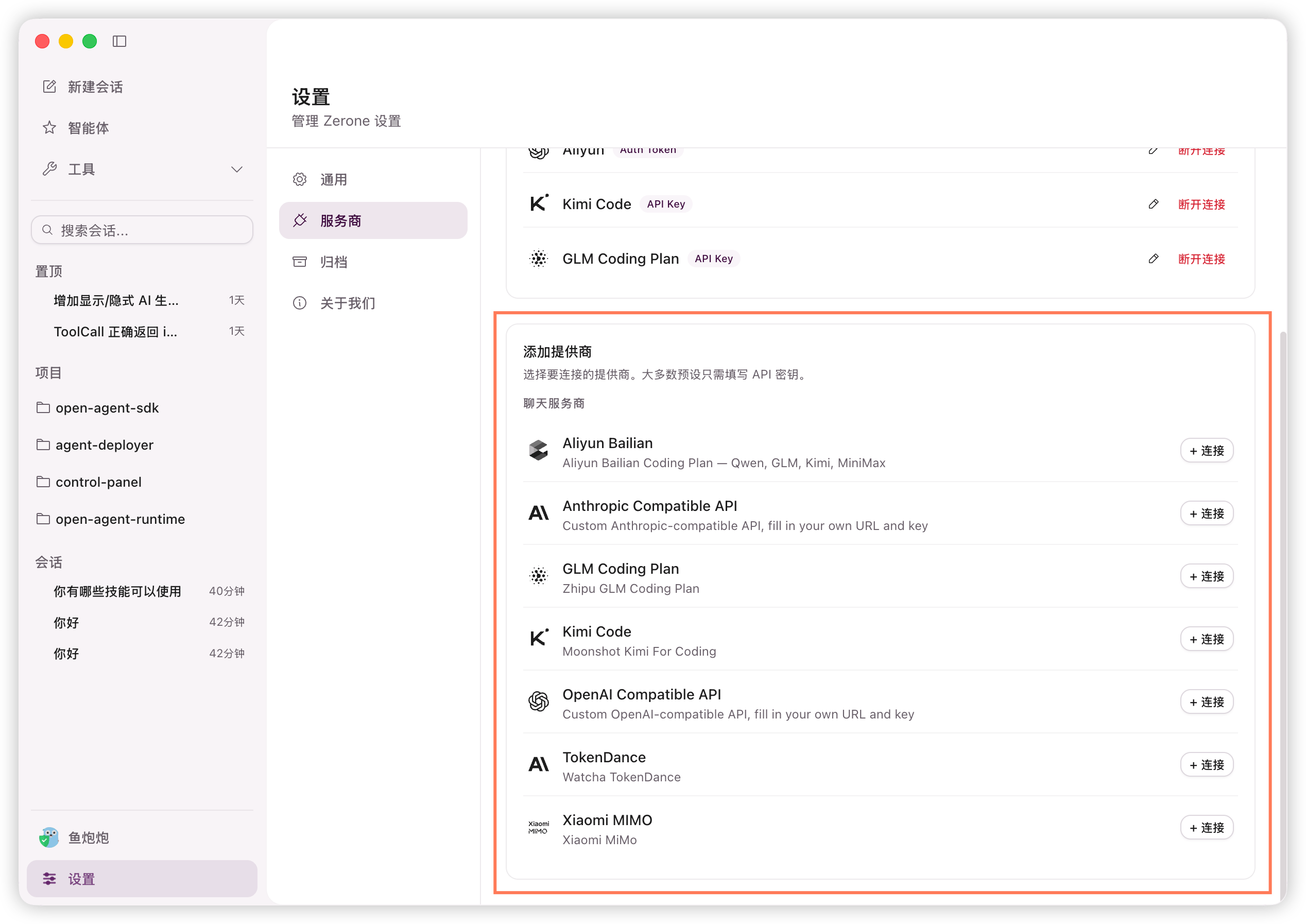The height and width of the screenshot is (924, 1306).
Task: Toggle the sidebar panel icon
Action: click(119, 41)
